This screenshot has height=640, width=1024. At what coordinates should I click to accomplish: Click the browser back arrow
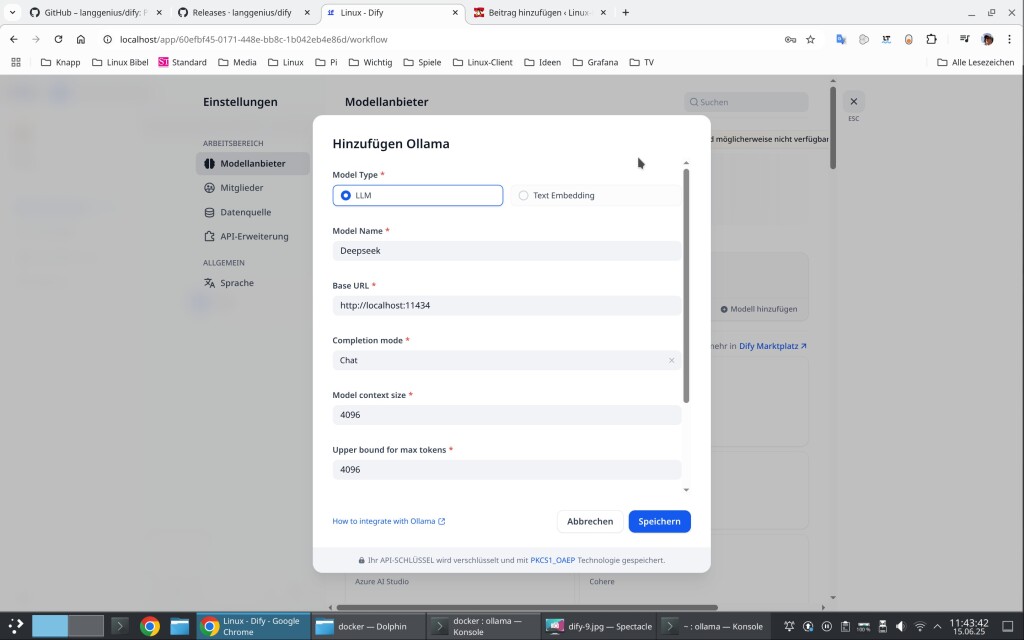point(14,39)
